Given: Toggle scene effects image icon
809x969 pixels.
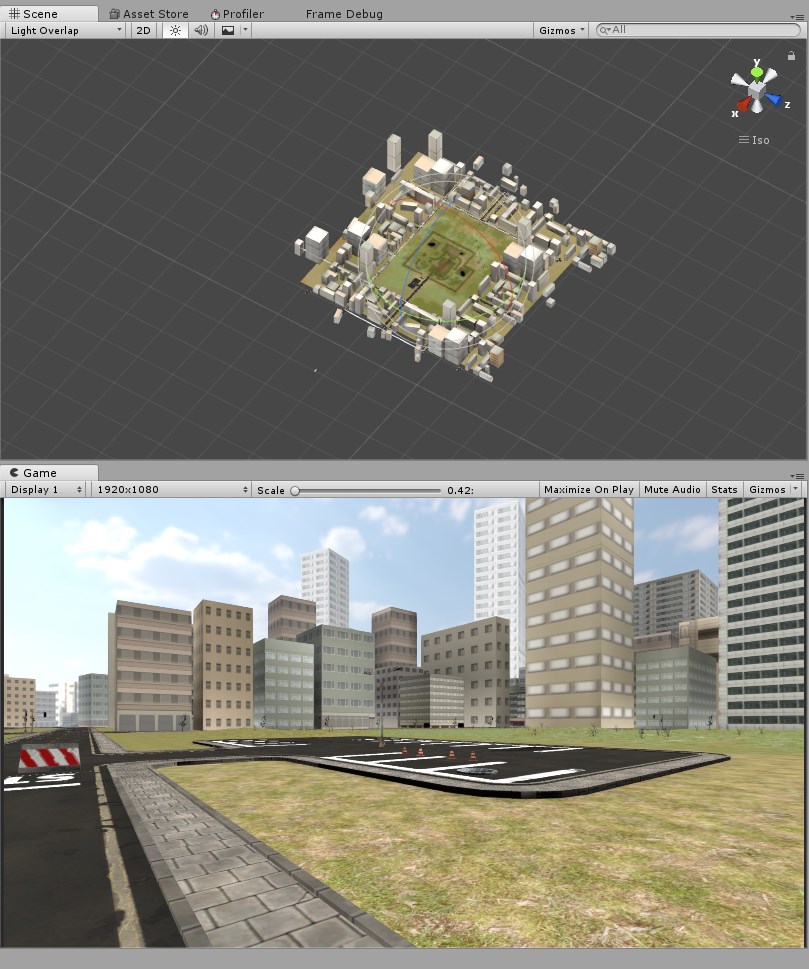Looking at the screenshot, I should click(227, 30).
